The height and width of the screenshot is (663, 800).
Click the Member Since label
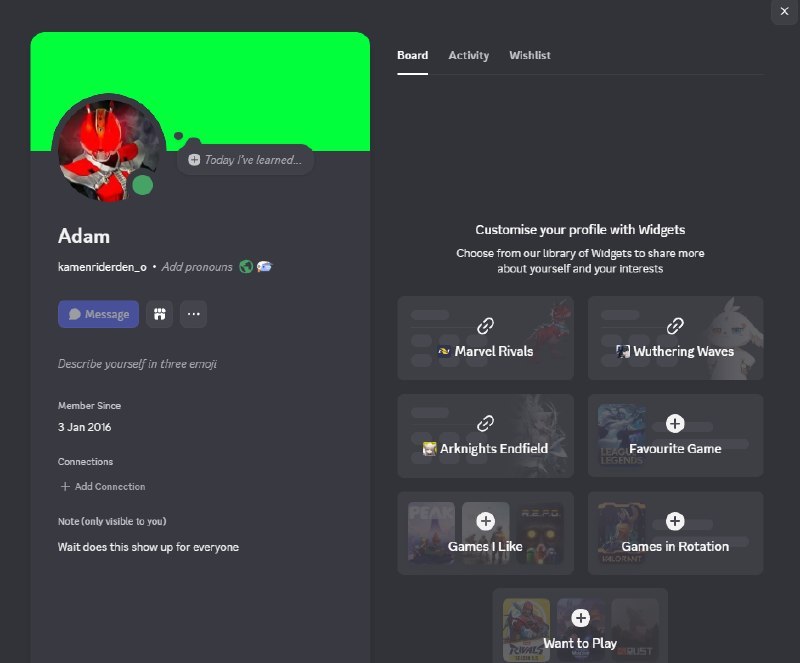coord(89,406)
